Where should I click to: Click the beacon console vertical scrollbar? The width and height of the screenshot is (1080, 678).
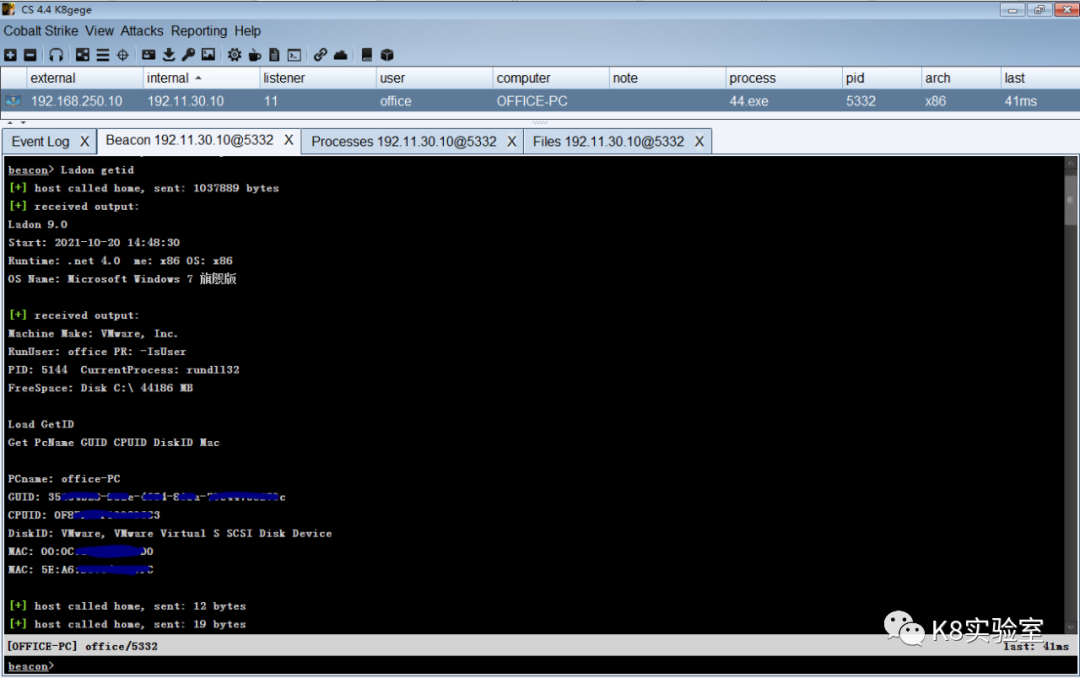1070,394
